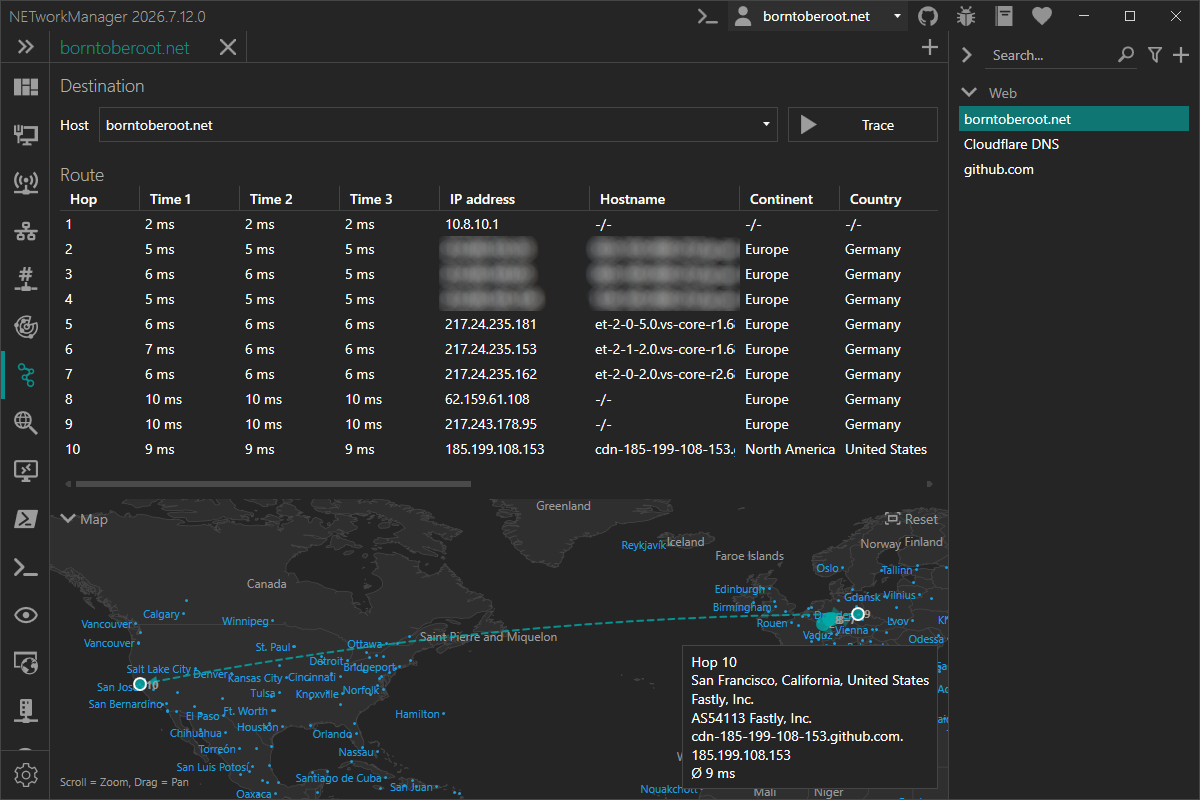Collapse the profiles side panel chevron
The image size is (1200, 800).
967,55
